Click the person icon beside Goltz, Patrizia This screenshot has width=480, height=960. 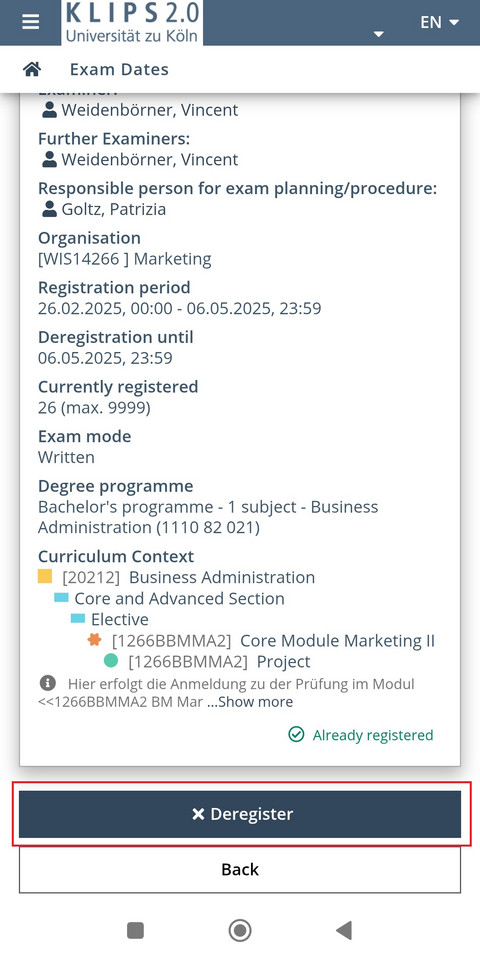[50, 209]
